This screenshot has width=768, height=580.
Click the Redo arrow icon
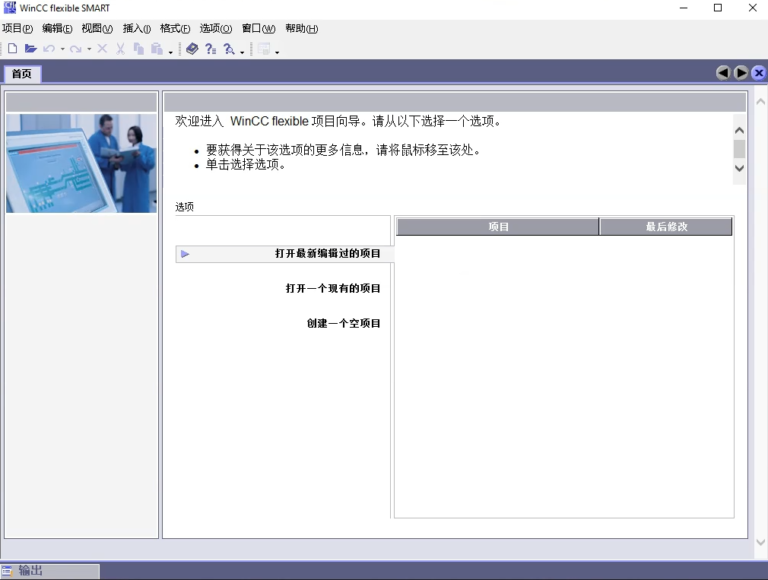75,49
